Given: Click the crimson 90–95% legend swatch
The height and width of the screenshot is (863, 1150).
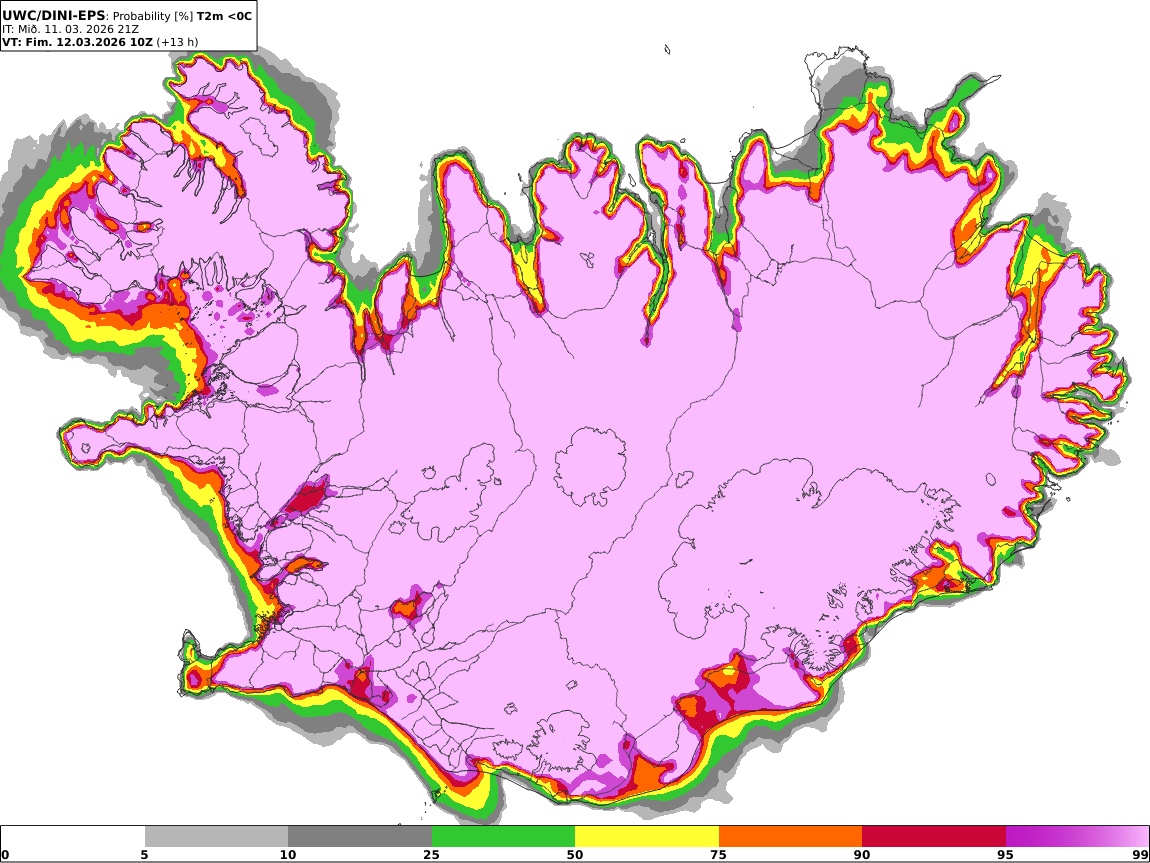Looking at the screenshot, I should click(934, 836).
